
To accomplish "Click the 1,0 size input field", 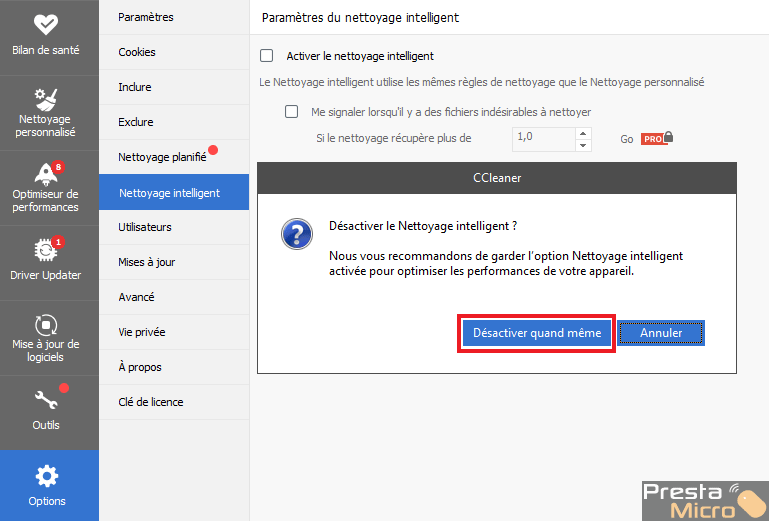I will pyautogui.click(x=543, y=139).
